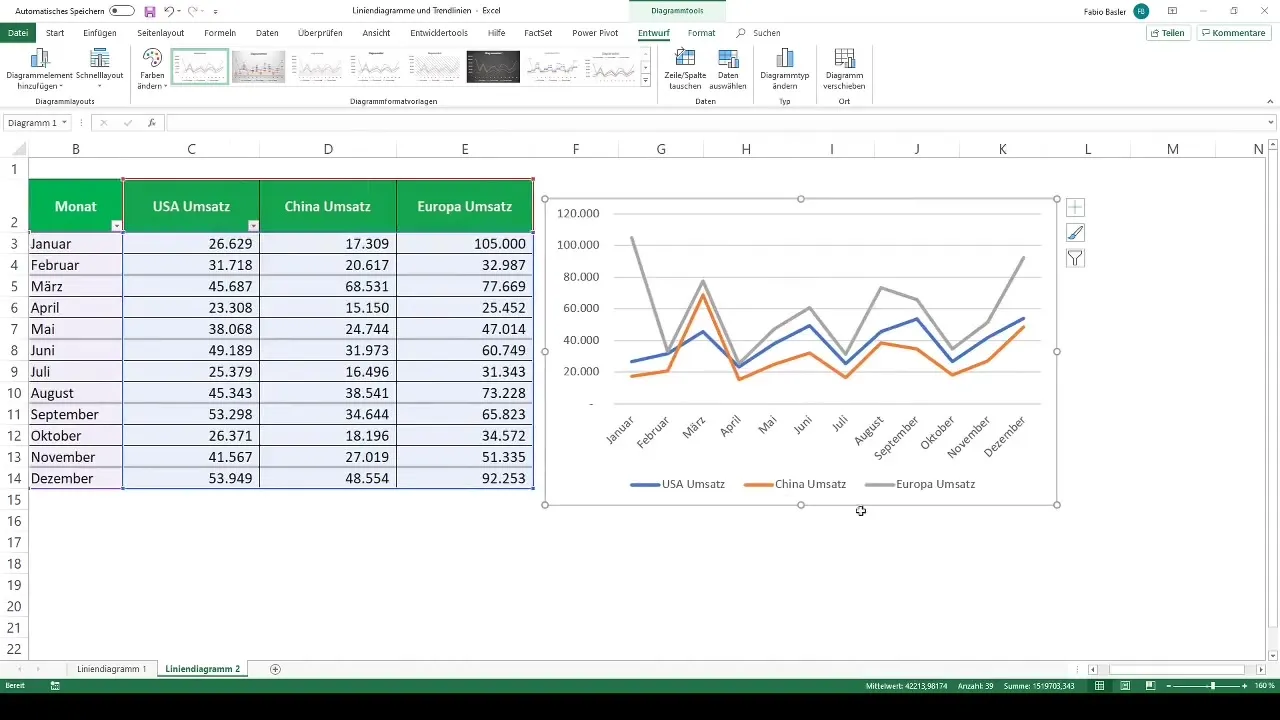Open Diagrammelement hinzufügen dropdown
The height and width of the screenshot is (720, 1280).
pos(40,69)
